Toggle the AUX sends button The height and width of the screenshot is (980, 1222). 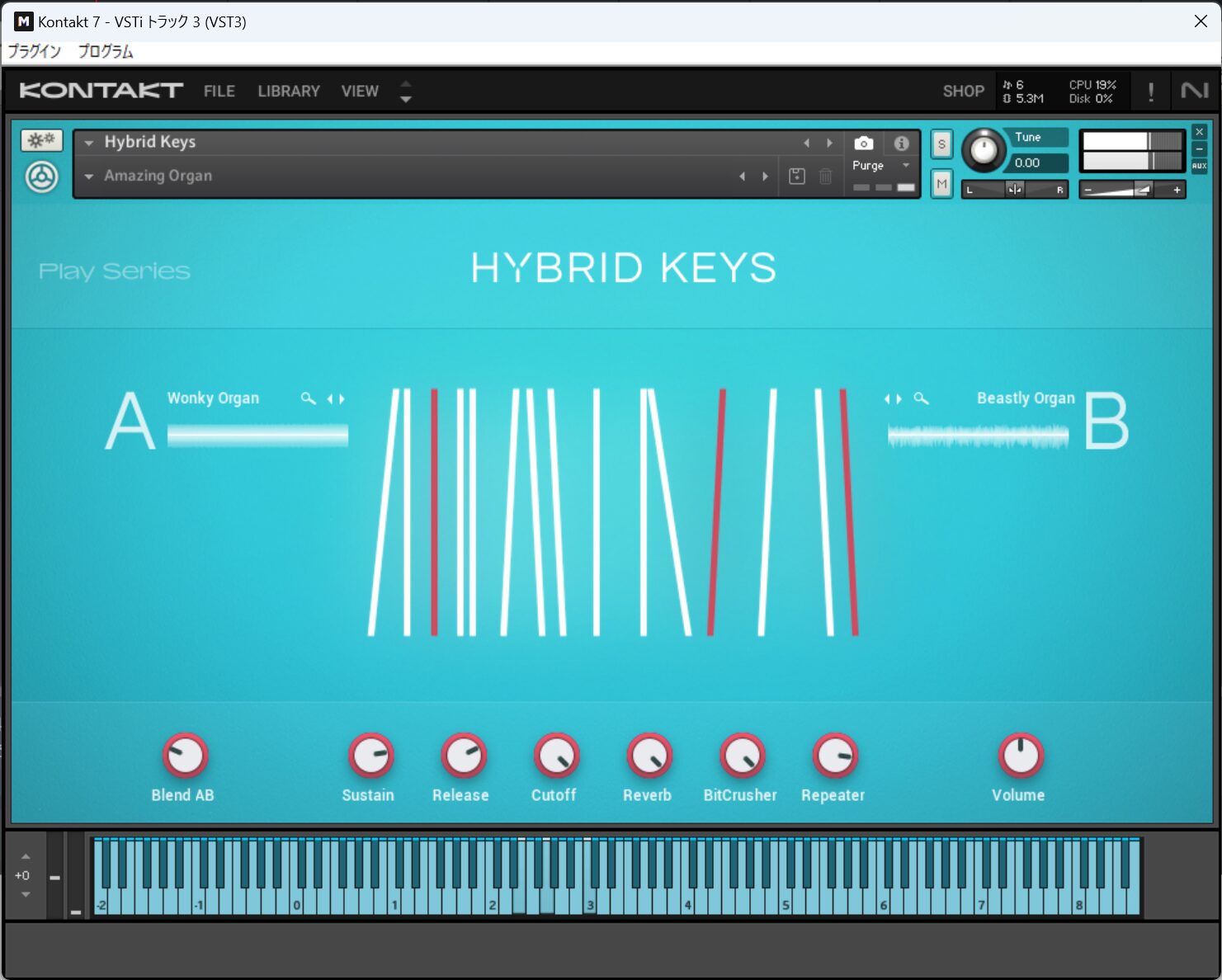(1200, 166)
